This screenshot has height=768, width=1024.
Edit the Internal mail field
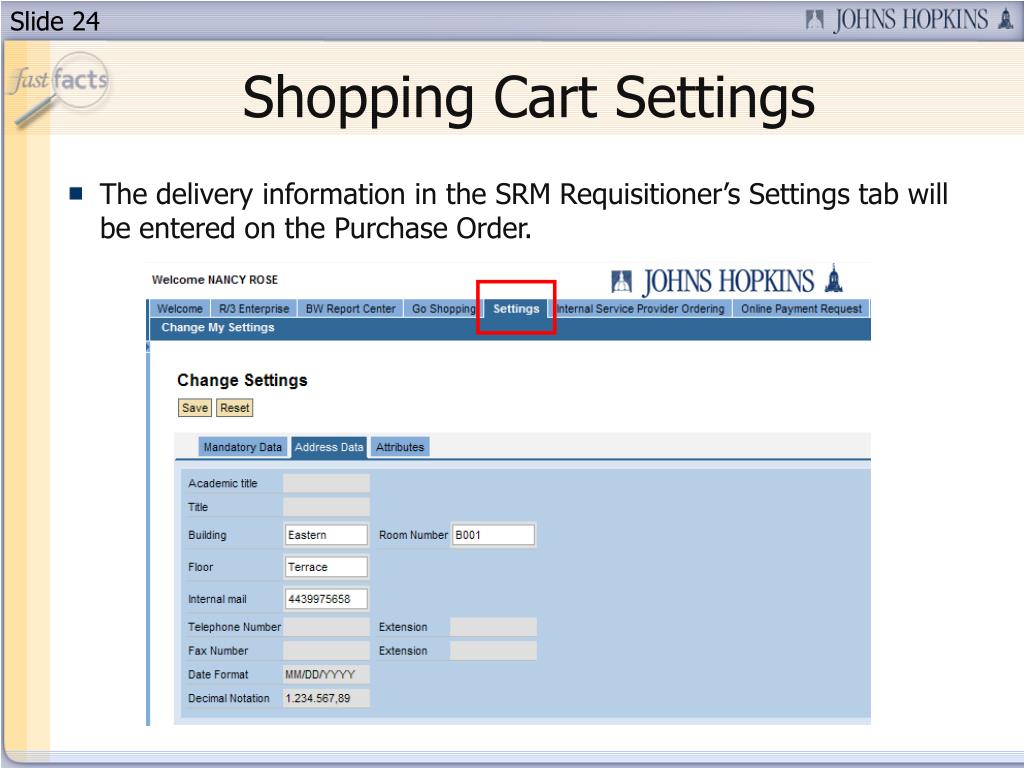(x=327, y=599)
